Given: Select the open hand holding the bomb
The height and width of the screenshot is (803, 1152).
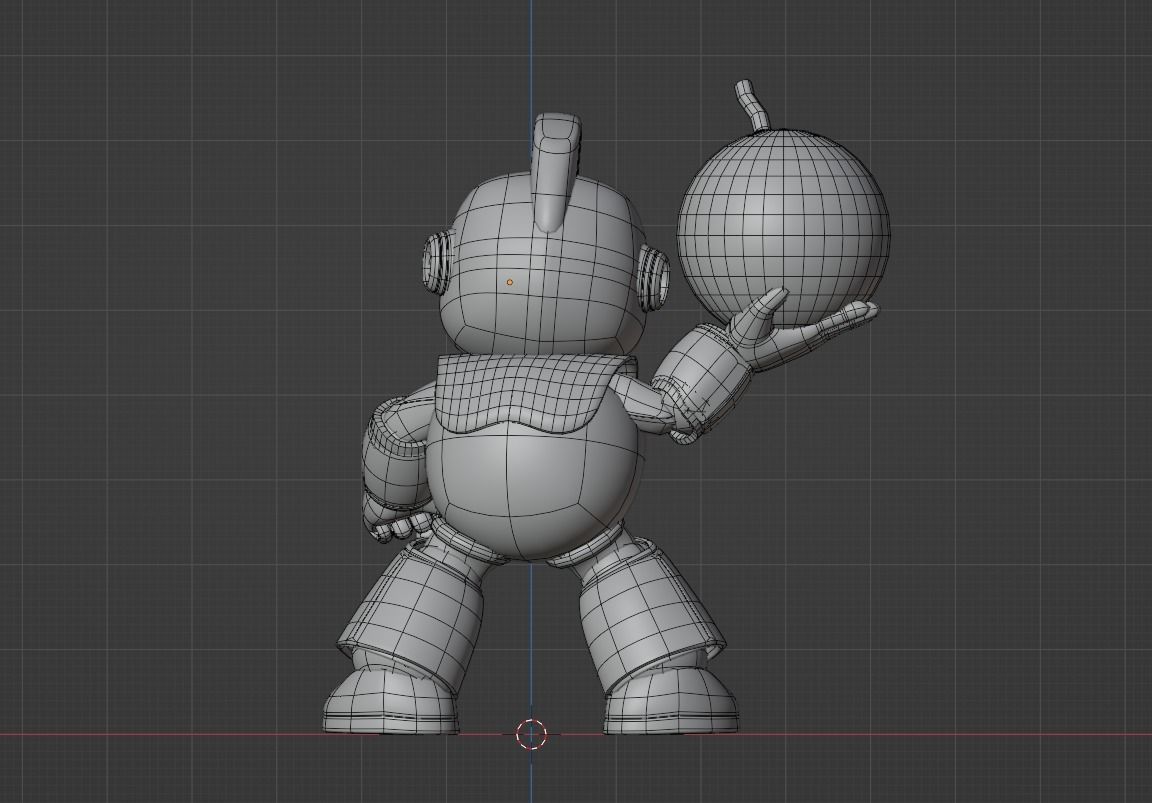Looking at the screenshot, I should click(801, 328).
